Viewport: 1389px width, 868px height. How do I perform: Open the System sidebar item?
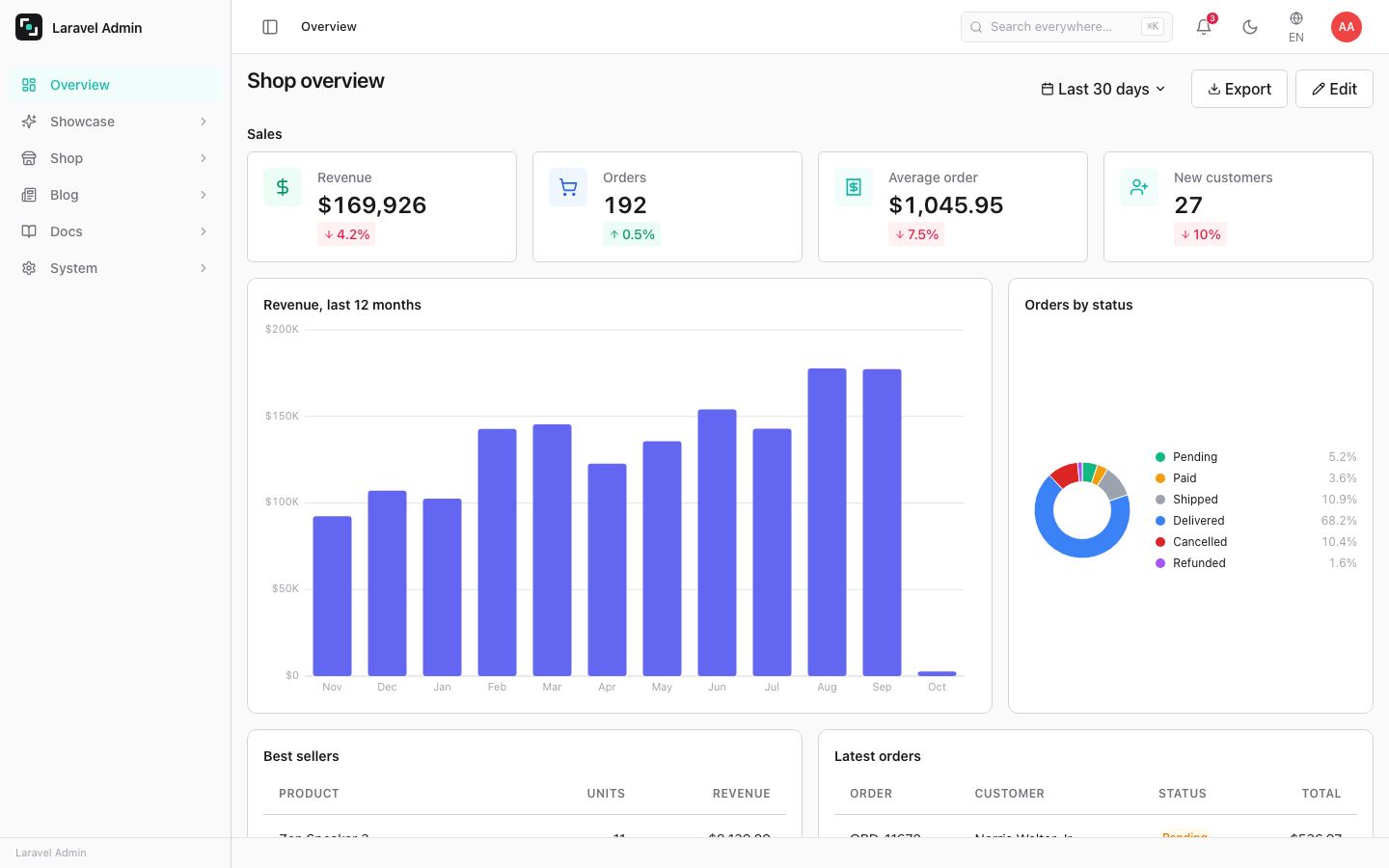tap(116, 268)
